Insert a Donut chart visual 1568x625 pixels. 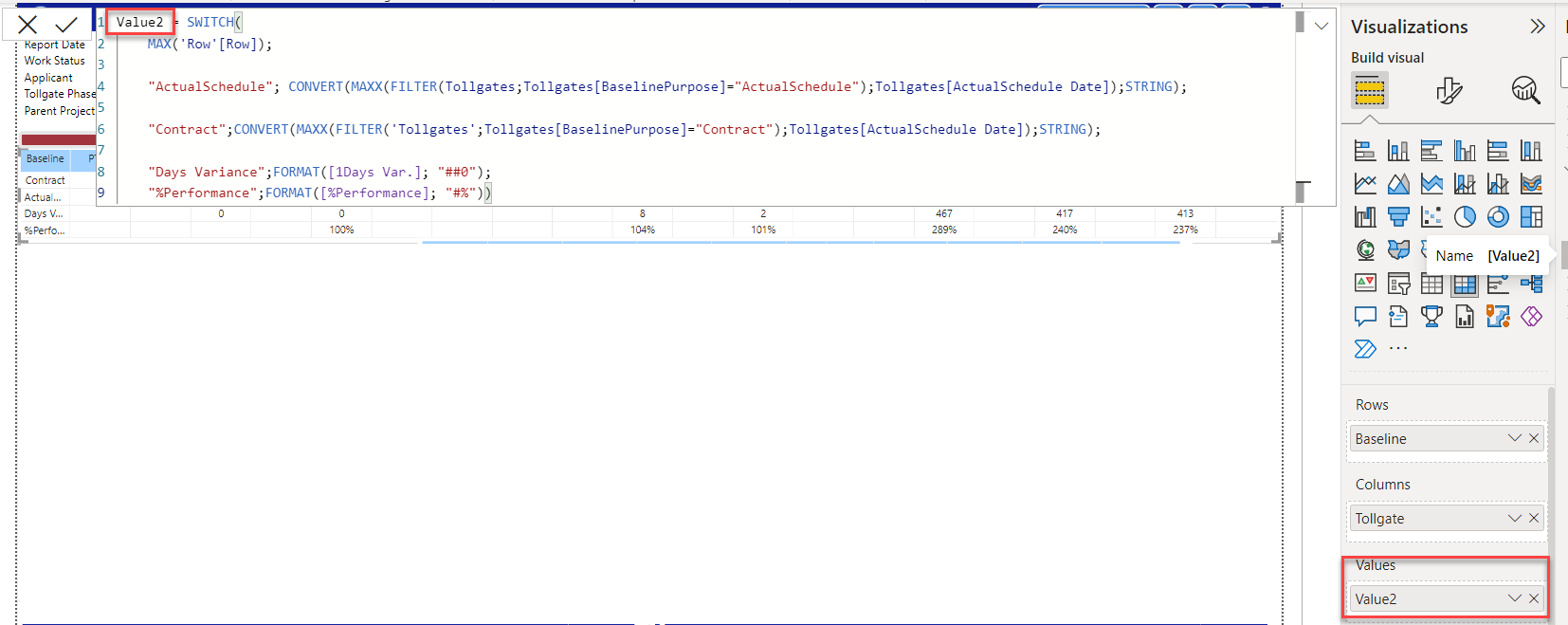[1498, 217]
